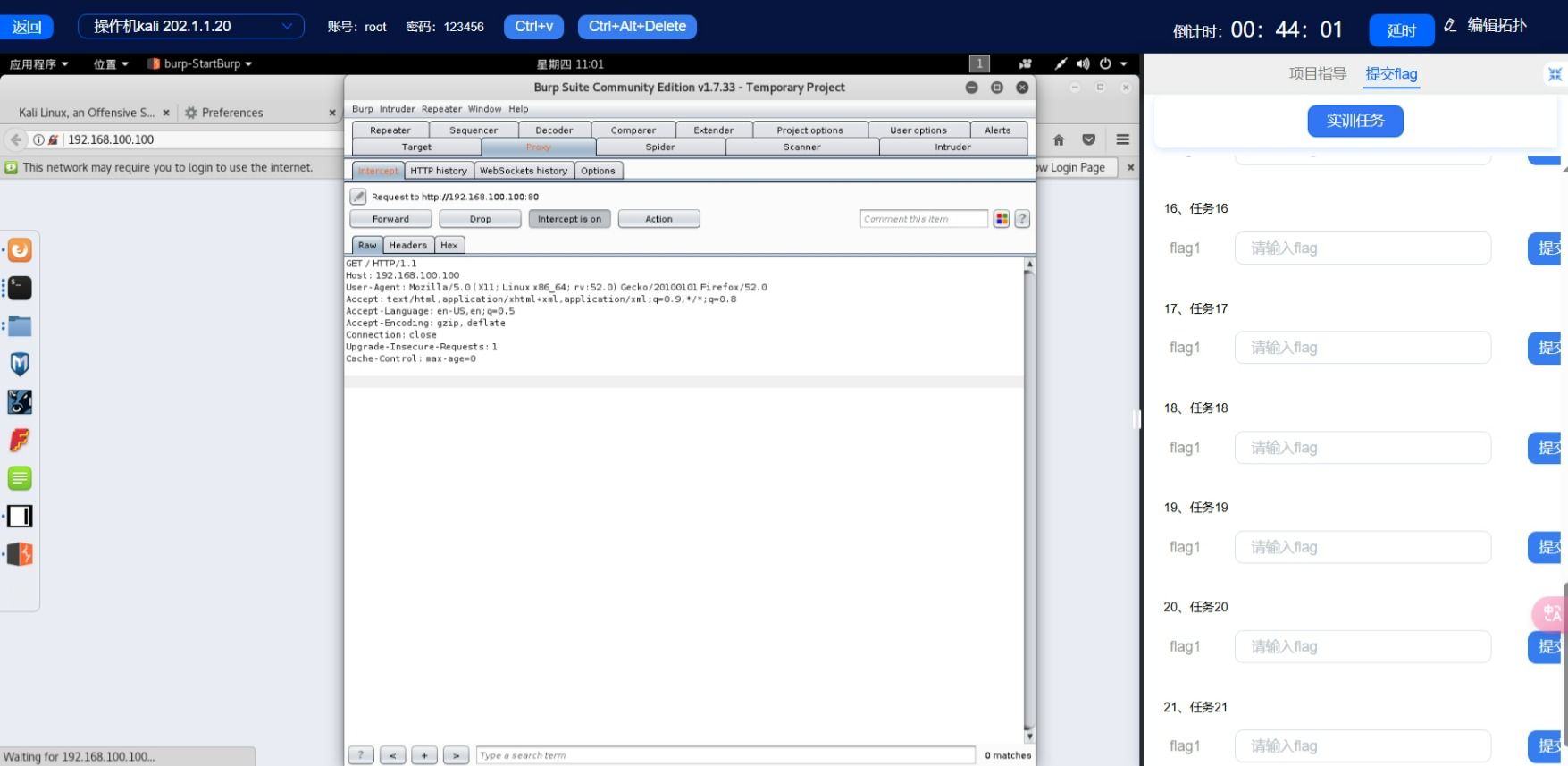Drop the intercepted request
The width and height of the screenshot is (1568, 766).
[480, 219]
